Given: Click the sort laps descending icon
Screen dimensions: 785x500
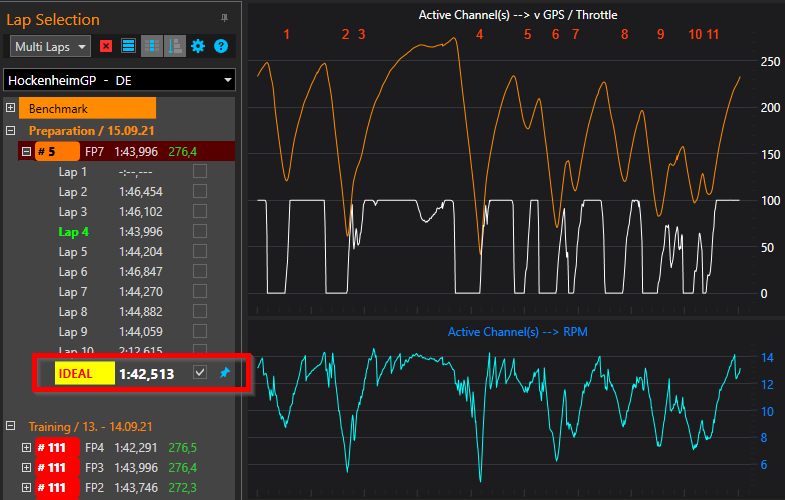Looking at the screenshot, I should pyautogui.click(x=174, y=46).
